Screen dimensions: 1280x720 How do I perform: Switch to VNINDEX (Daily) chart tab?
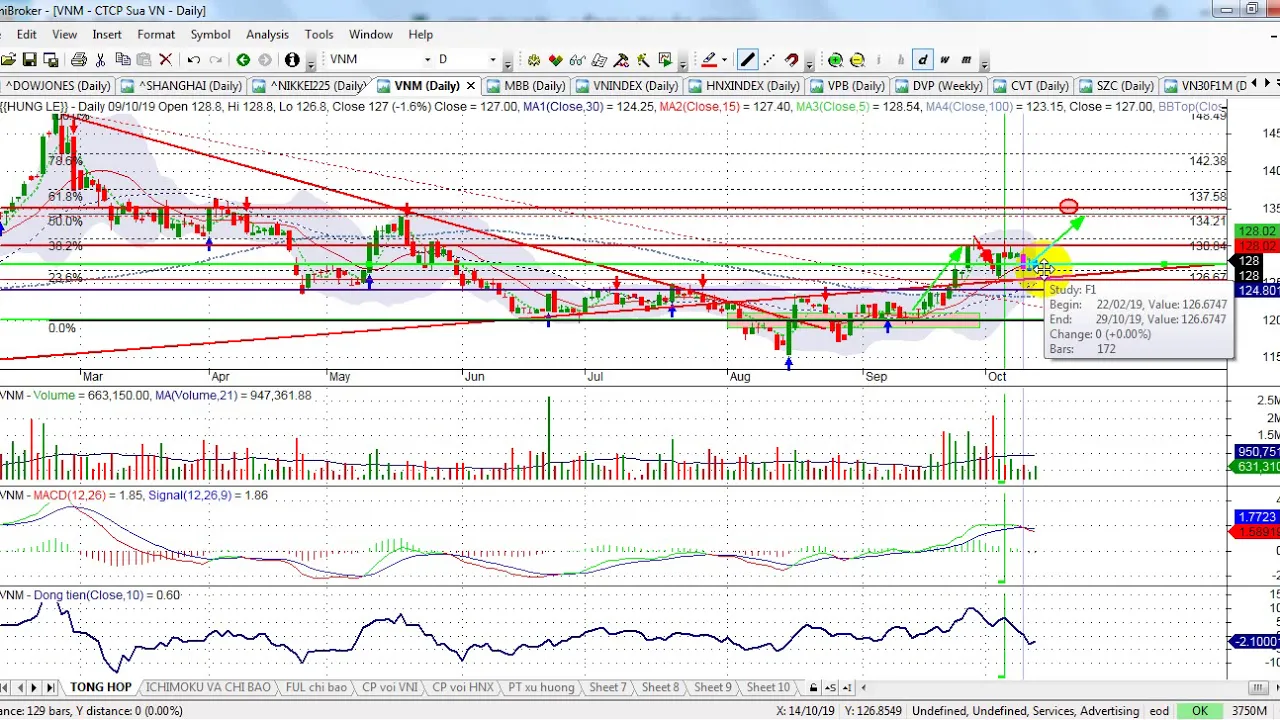tap(627, 86)
